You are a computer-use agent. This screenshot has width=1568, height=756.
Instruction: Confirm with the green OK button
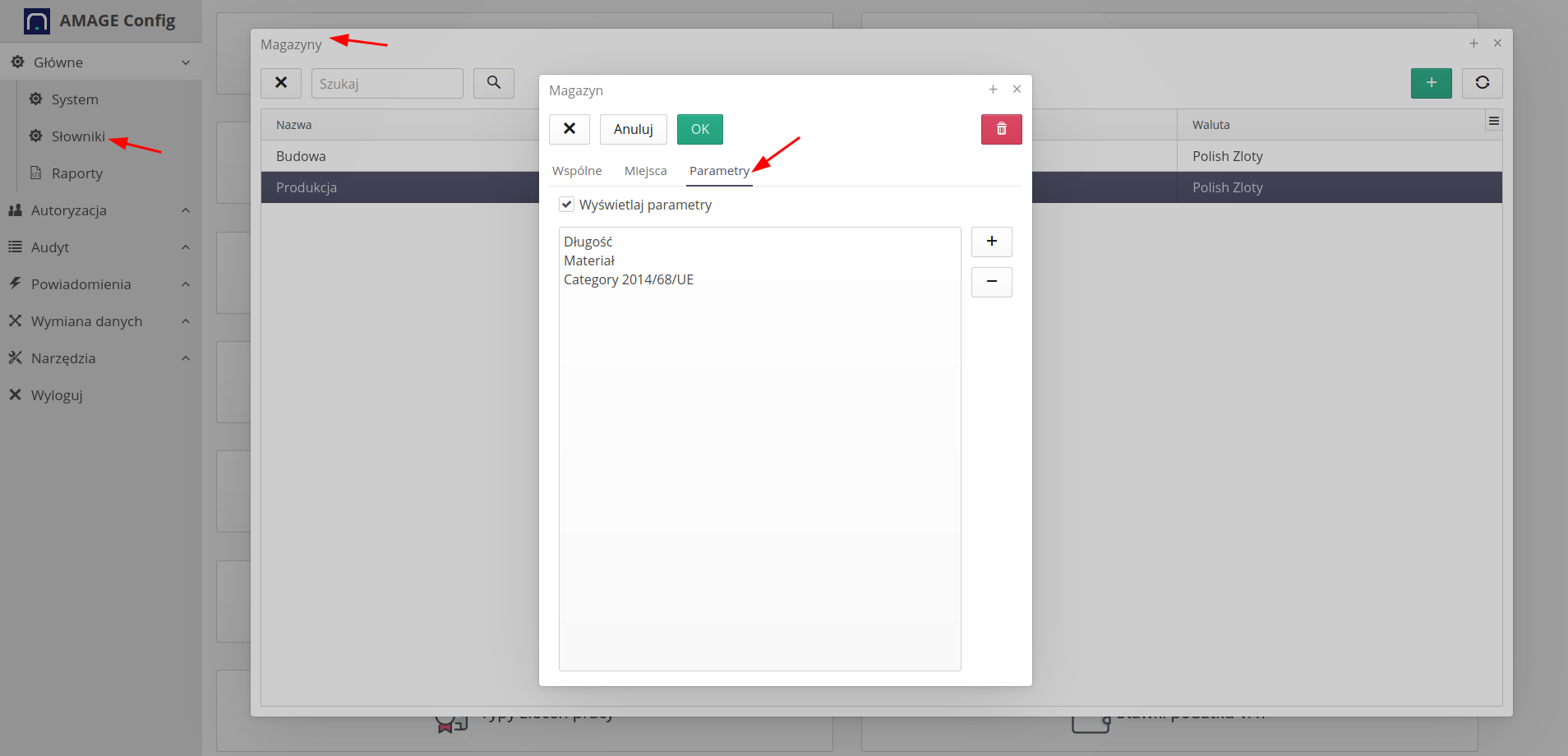699,129
